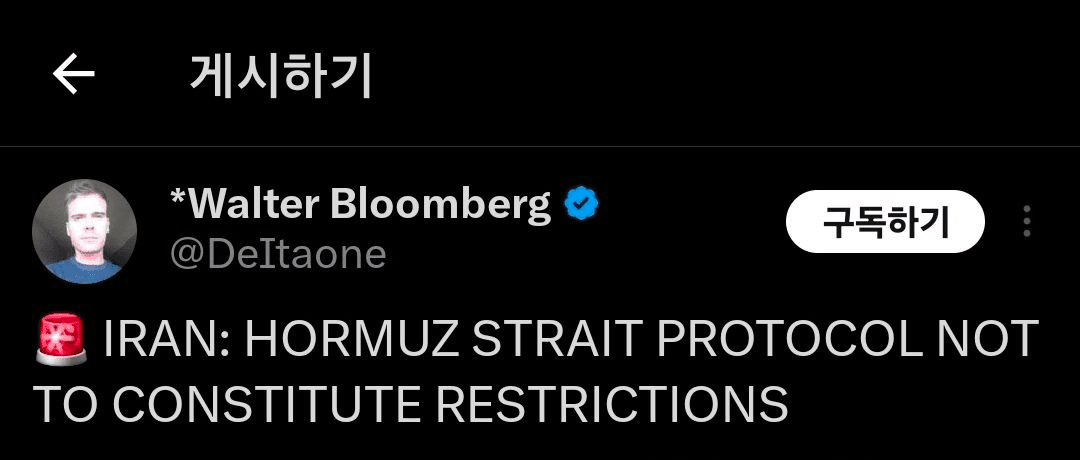This screenshot has height=460, width=1080.
Task: Click the @DeItaone handle
Action: click(277, 254)
